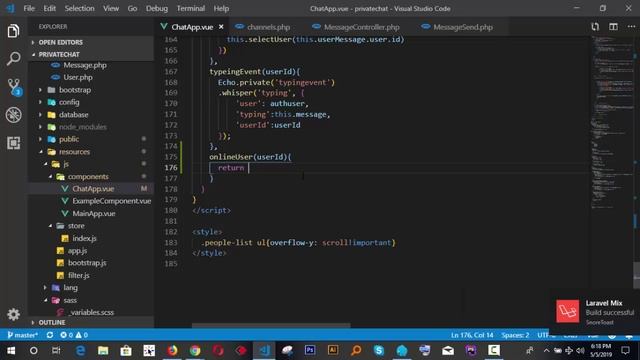
Task: Open Illustrator from the taskbar
Action: click(x=333, y=350)
